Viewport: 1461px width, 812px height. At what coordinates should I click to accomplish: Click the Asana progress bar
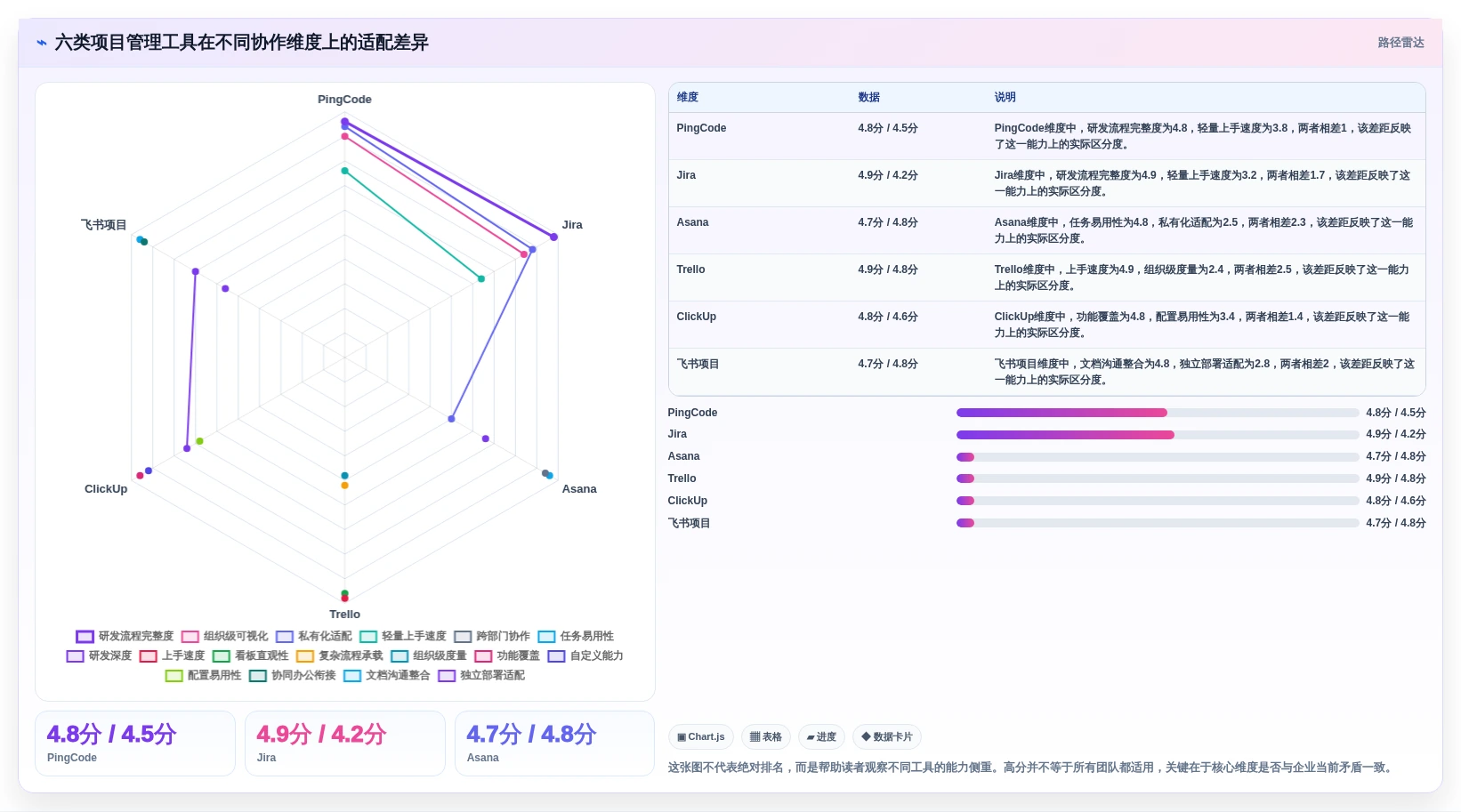1158,457
